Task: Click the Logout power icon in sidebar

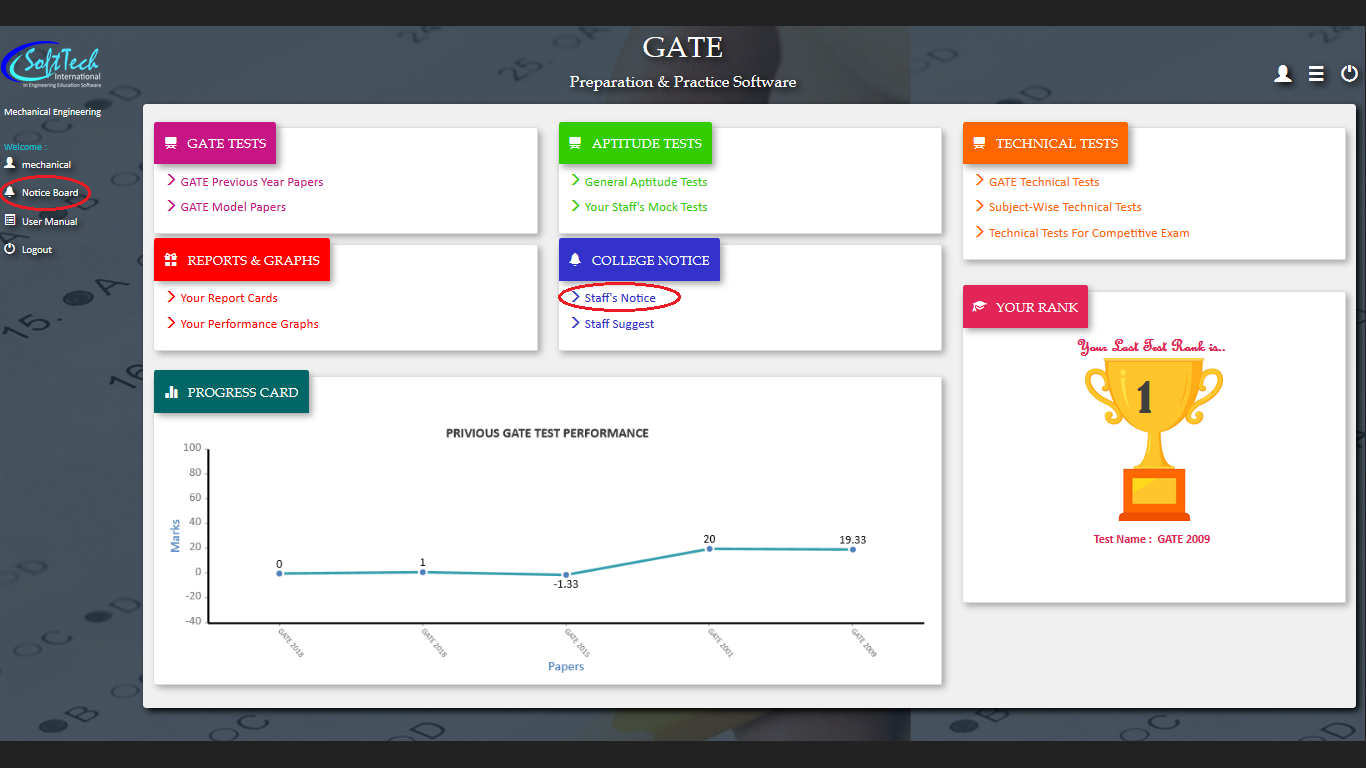Action: (x=10, y=249)
